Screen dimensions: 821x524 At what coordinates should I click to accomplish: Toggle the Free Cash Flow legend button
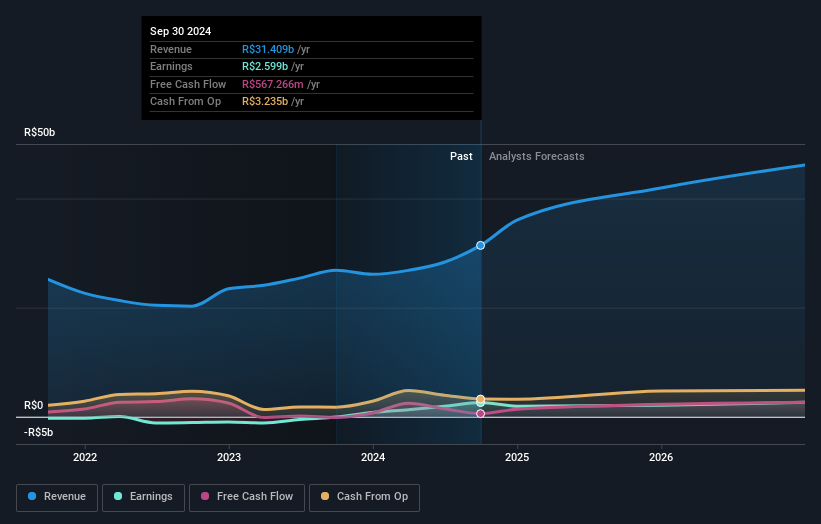pyautogui.click(x=247, y=497)
